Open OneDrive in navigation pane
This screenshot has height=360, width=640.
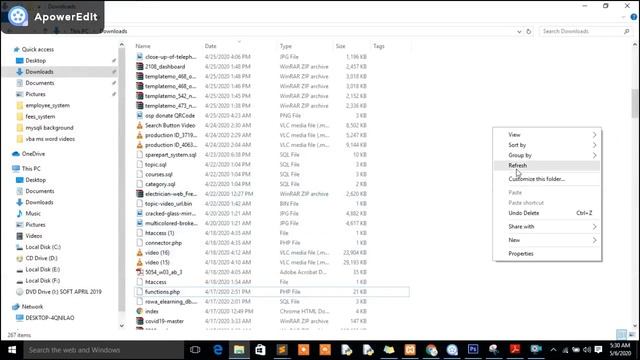[33, 154]
